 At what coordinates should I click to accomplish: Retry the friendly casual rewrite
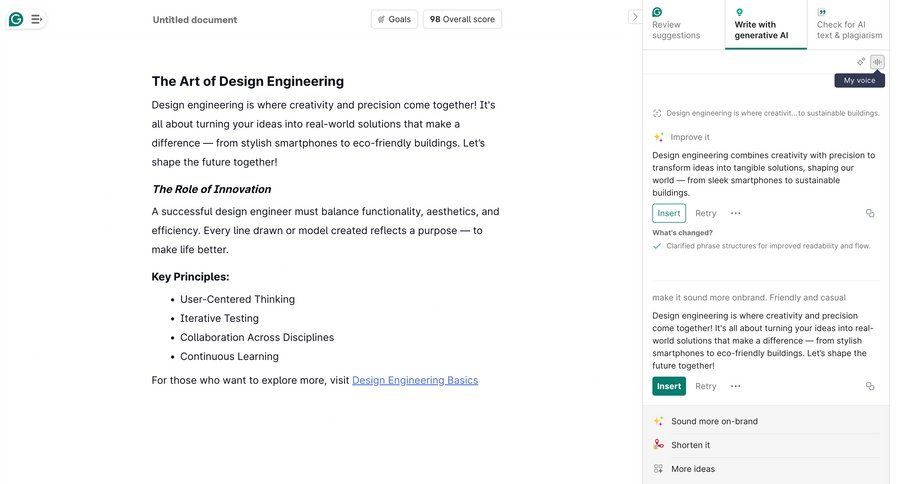(x=705, y=386)
